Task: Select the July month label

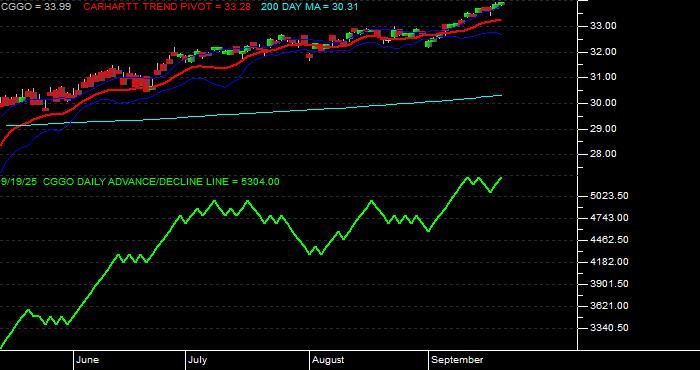Action: coord(197,360)
